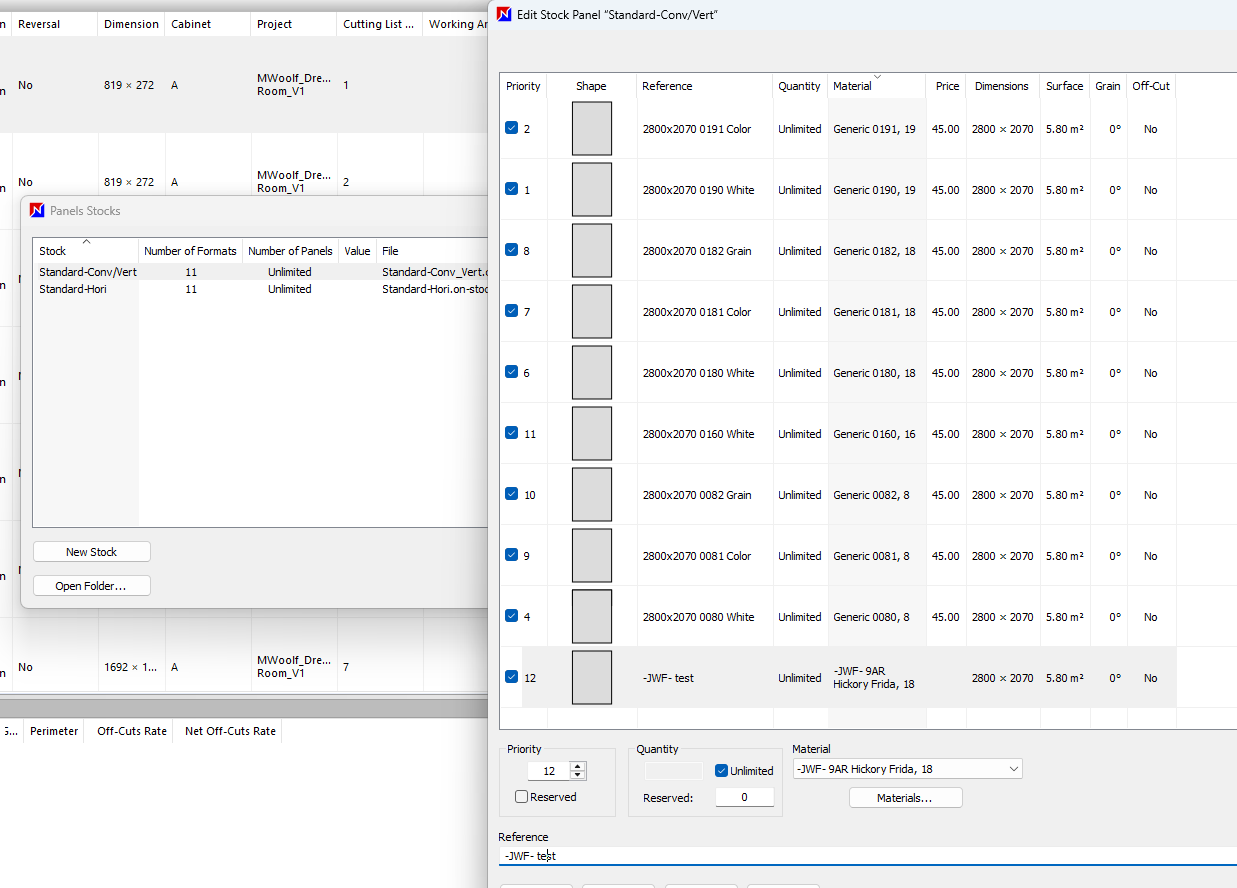Sort stocks by the Stock column header
The image size is (1237, 888).
click(53, 251)
